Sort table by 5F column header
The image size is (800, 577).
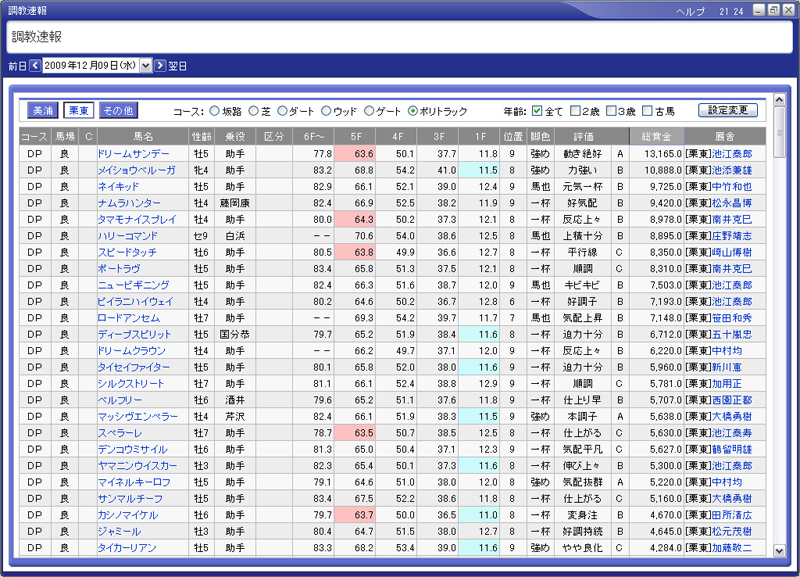point(356,136)
